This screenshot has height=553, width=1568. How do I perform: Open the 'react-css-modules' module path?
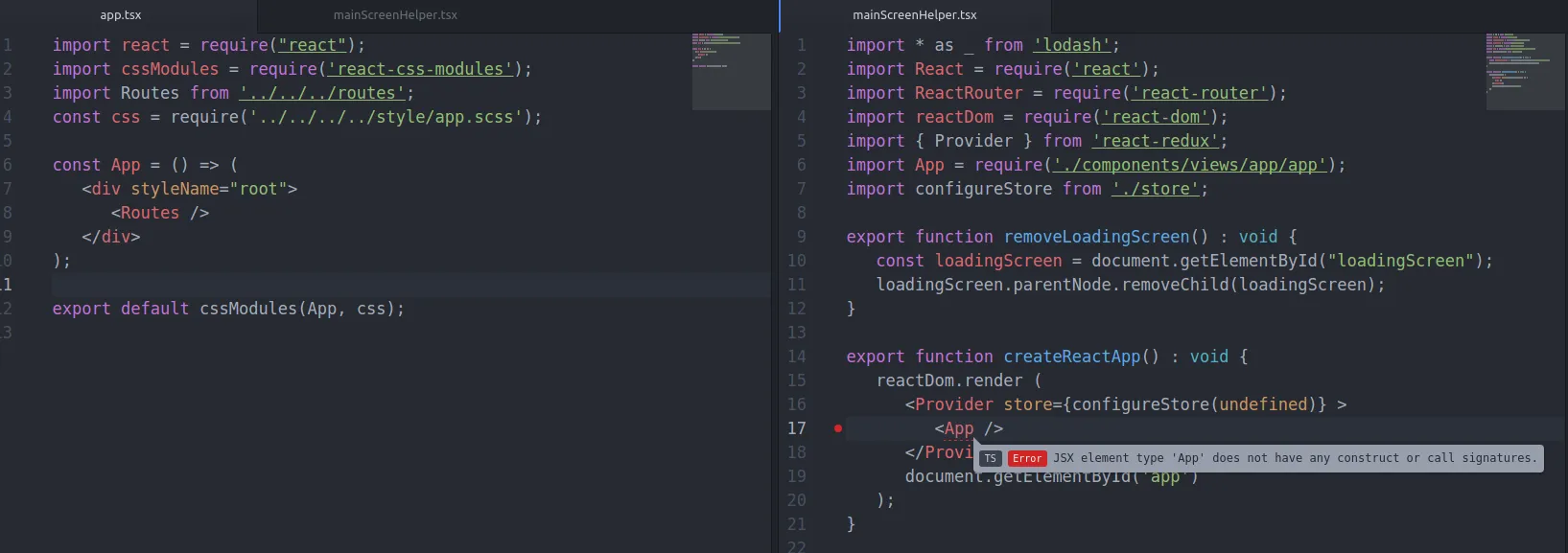420,69
